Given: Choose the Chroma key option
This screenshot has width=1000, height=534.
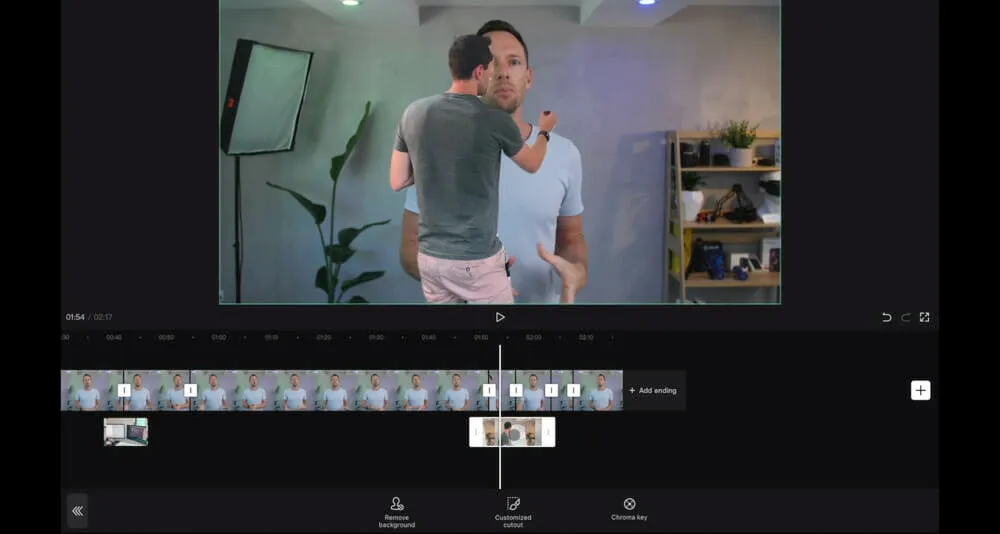Looking at the screenshot, I should coord(629,509).
